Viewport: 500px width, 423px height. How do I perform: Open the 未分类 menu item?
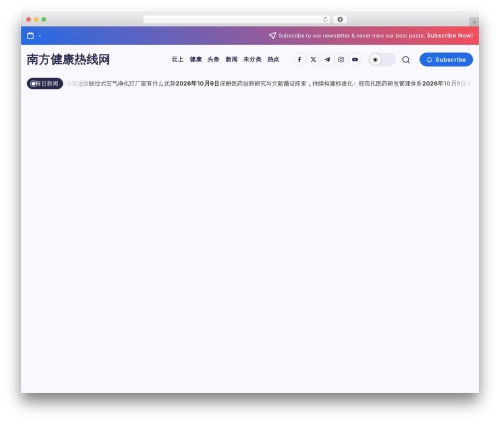click(252, 59)
